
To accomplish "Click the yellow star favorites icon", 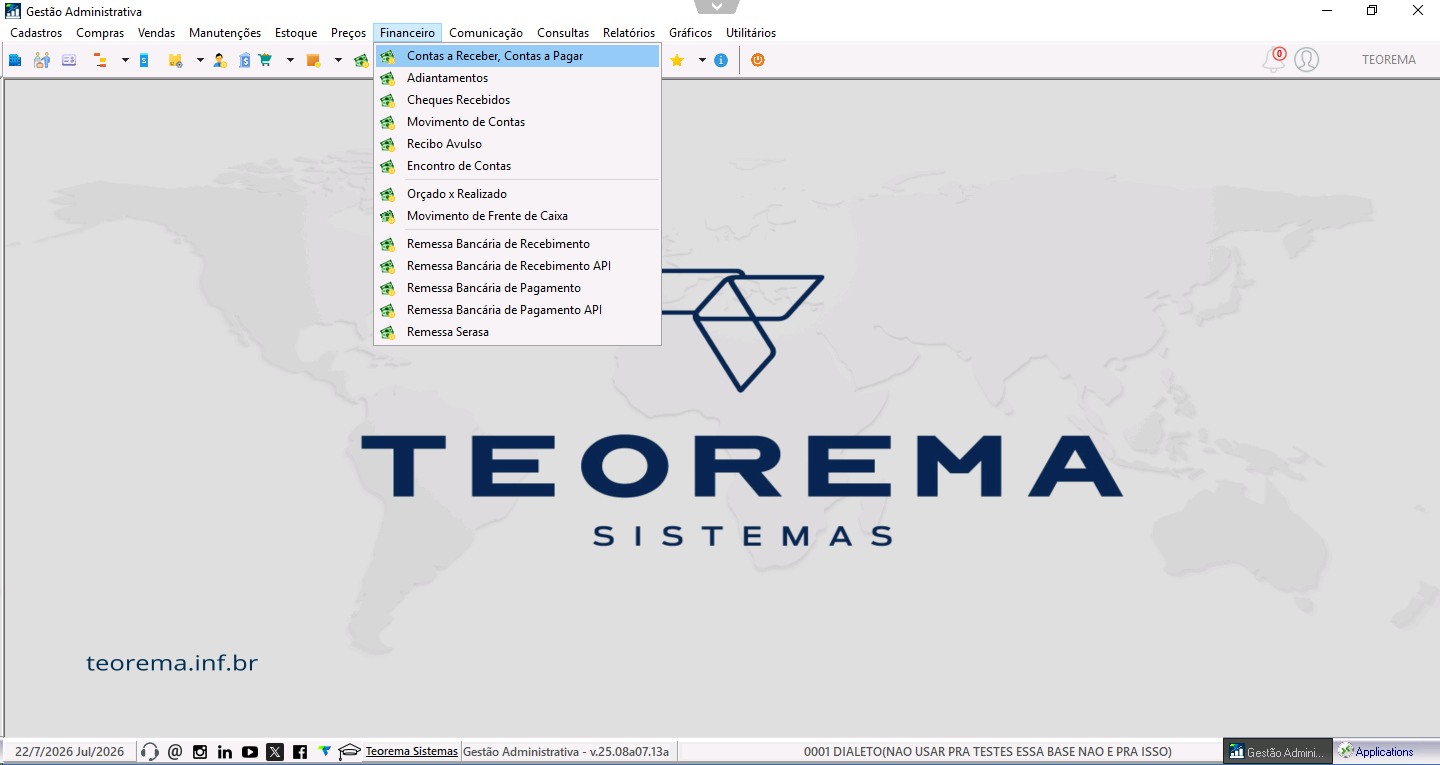I will pyautogui.click(x=677, y=60).
